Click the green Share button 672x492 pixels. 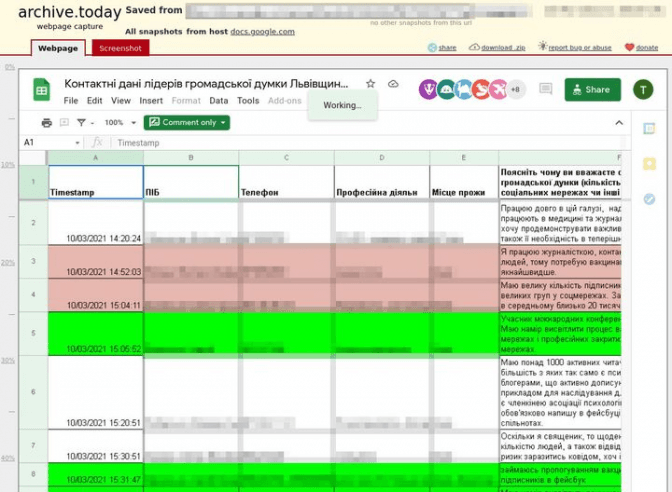592,90
